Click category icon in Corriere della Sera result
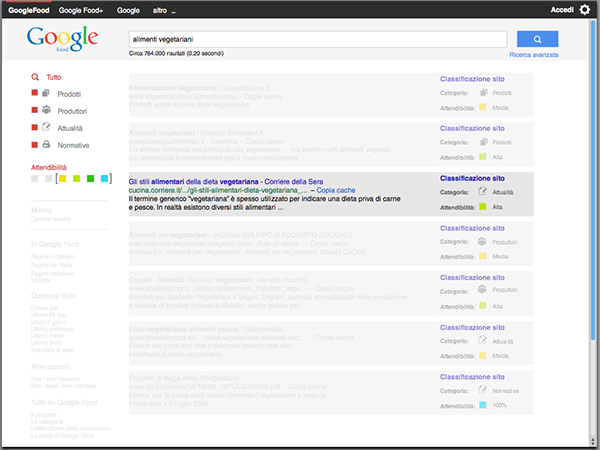600x450 pixels. point(483,191)
